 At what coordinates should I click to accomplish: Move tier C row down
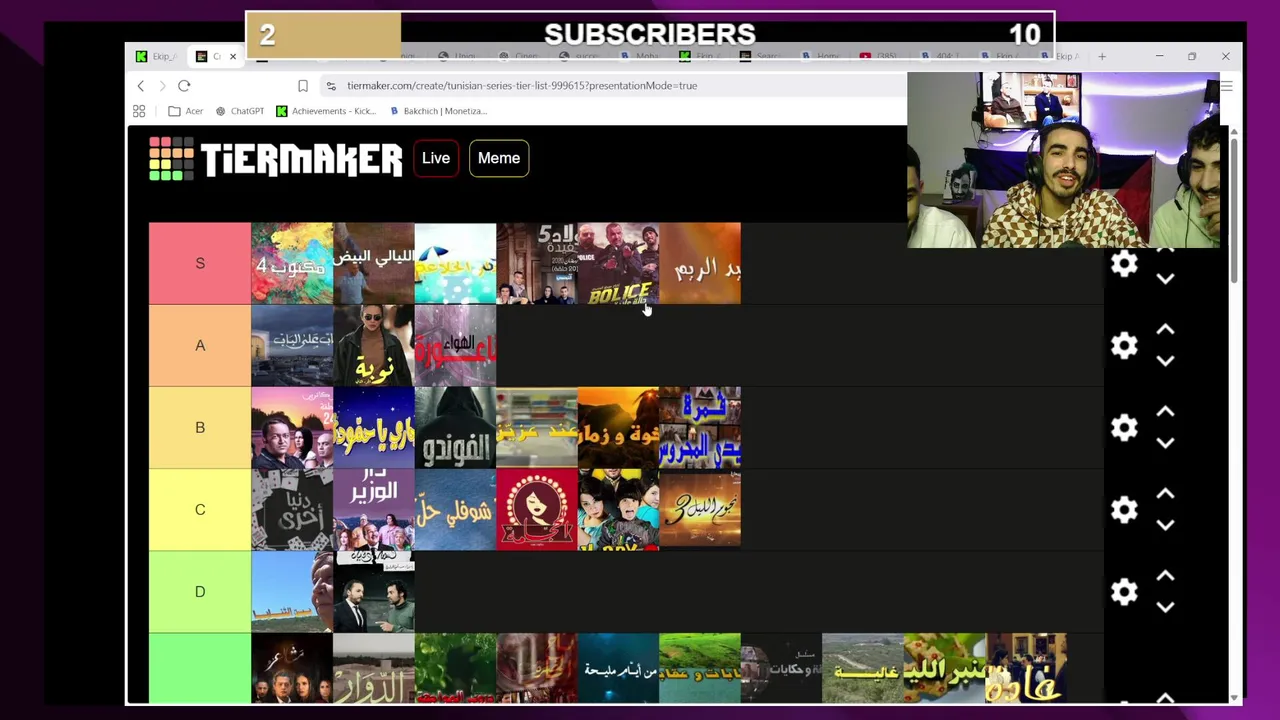1165,525
